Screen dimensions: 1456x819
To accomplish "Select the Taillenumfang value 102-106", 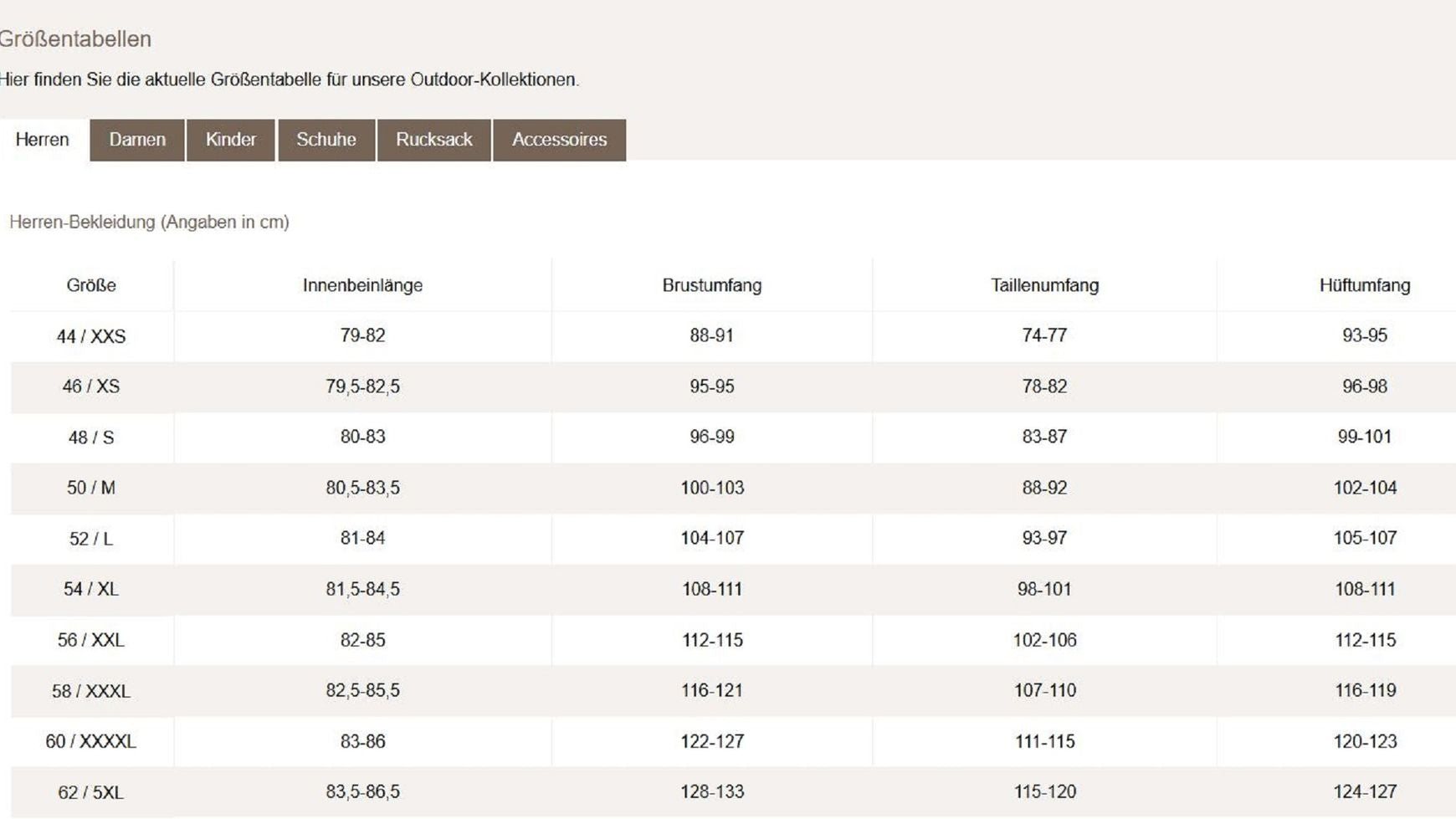I will point(1044,640).
